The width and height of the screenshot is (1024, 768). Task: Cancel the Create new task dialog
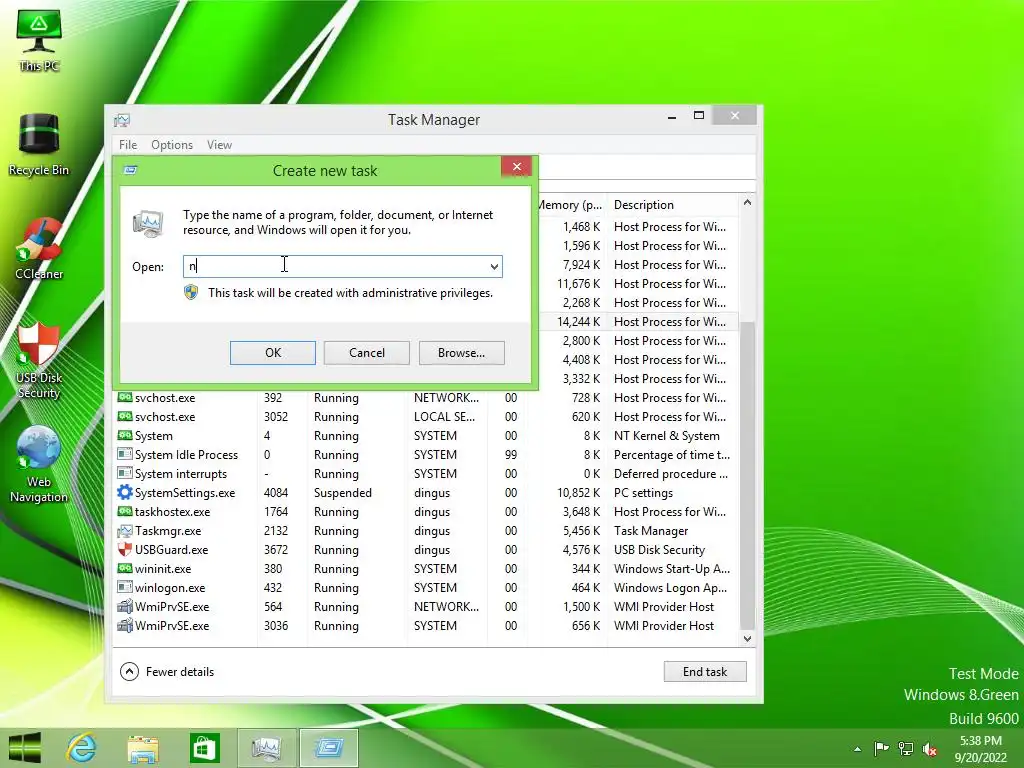[x=367, y=353]
